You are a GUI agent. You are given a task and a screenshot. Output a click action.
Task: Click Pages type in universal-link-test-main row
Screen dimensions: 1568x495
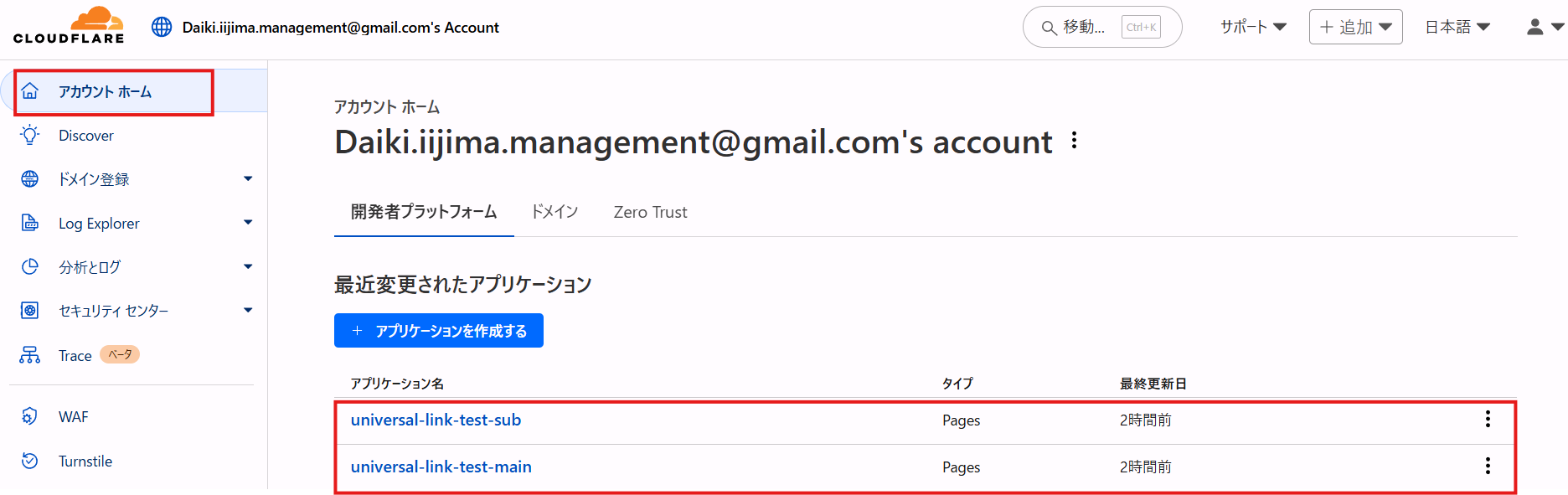[961, 467]
